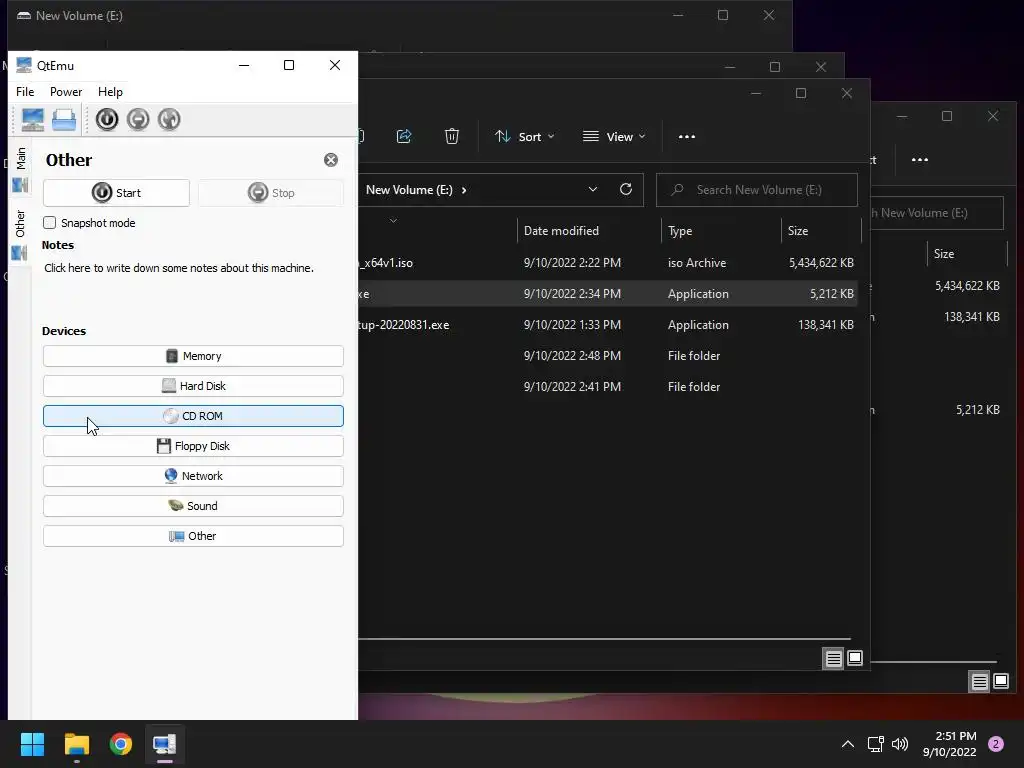Click the stop icon in QtEmu toolbar
The height and width of the screenshot is (768, 1024).
coord(138,120)
